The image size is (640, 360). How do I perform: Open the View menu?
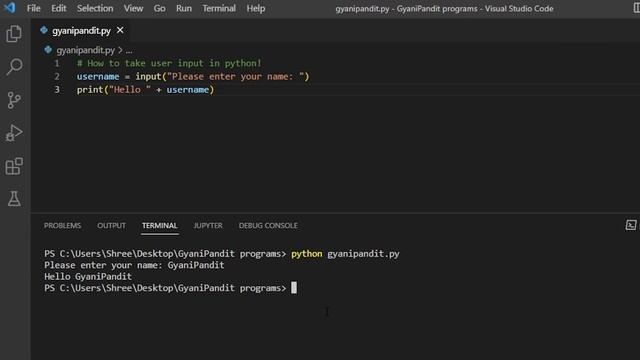[x=133, y=8]
